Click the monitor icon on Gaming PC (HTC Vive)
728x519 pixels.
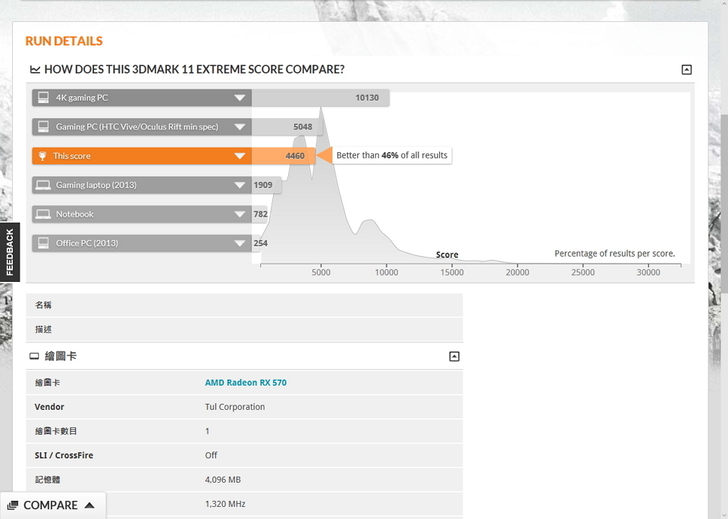[x=42, y=127]
